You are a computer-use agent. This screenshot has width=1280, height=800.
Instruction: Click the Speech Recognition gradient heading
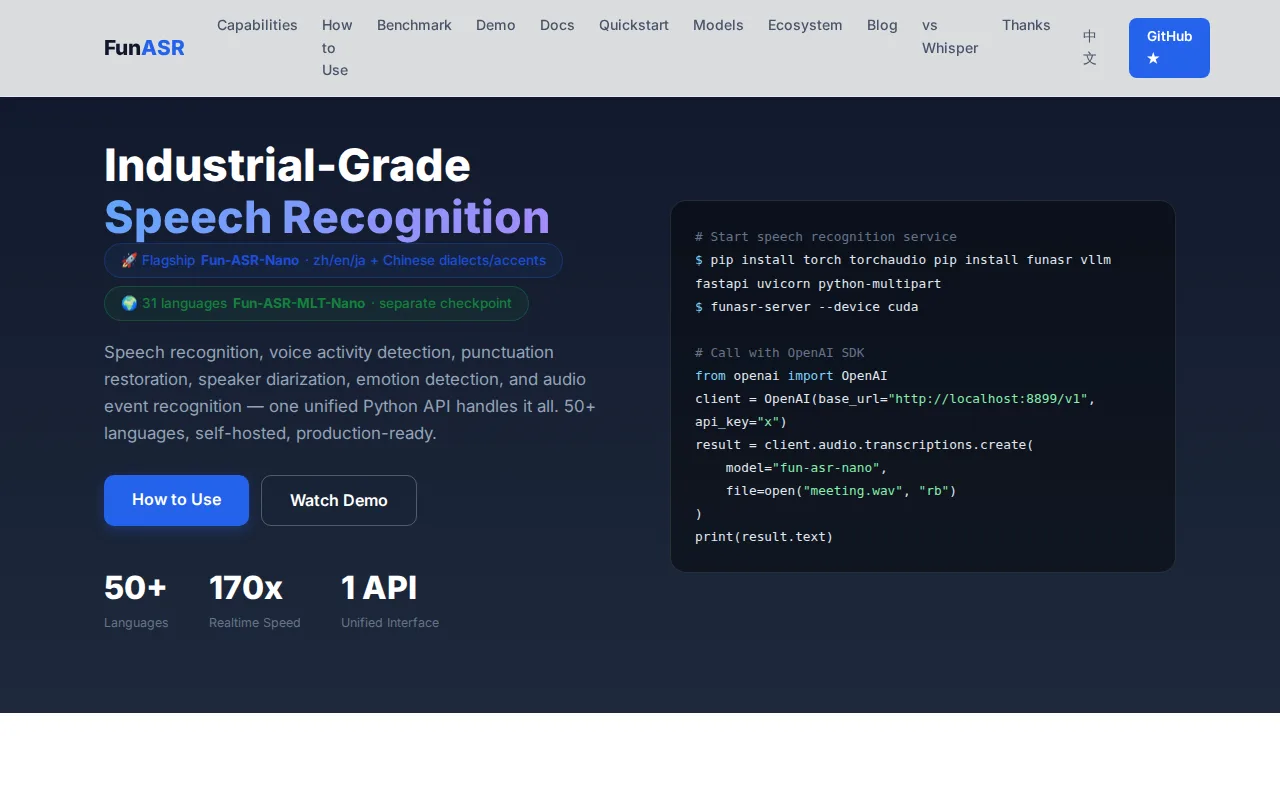click(x=327, y=218)
